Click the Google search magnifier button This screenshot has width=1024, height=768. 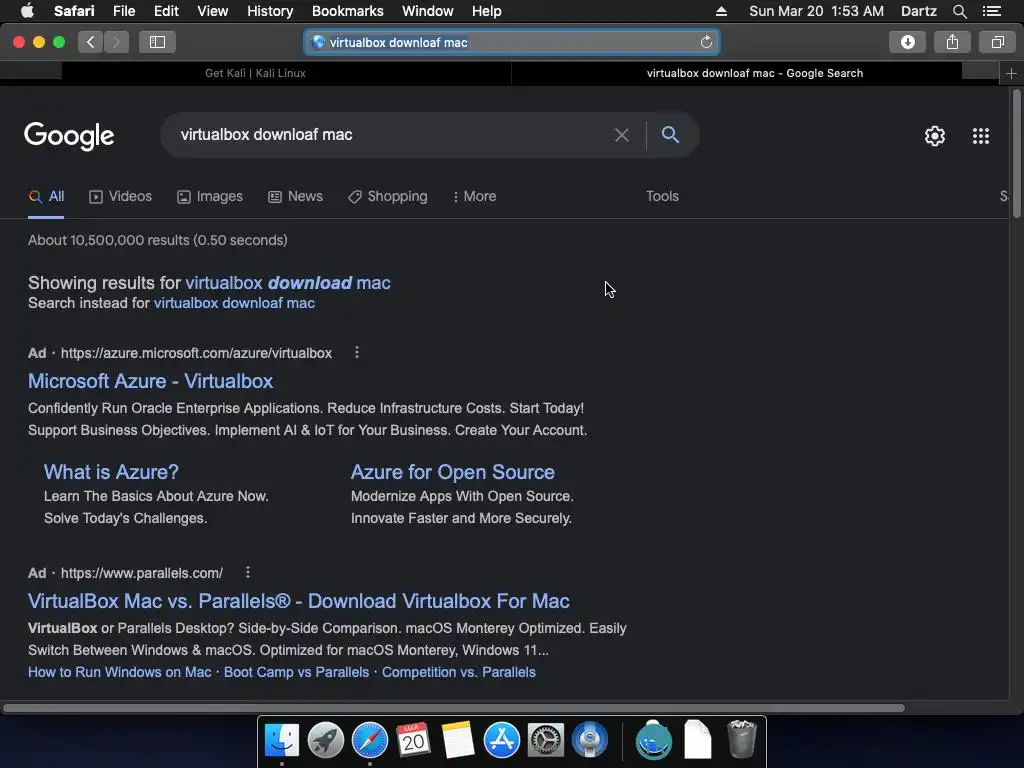click(670, 135)
